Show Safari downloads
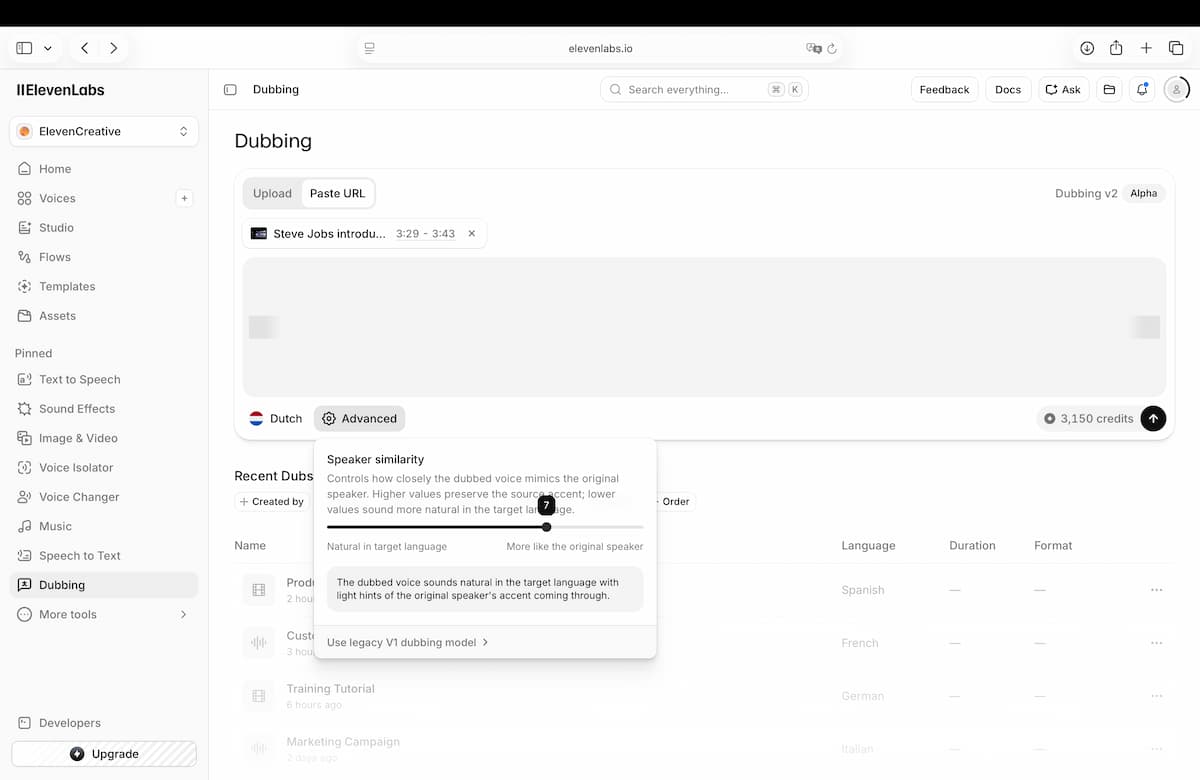Screen dimensions: 1200x780 (x=1087, y=48)
